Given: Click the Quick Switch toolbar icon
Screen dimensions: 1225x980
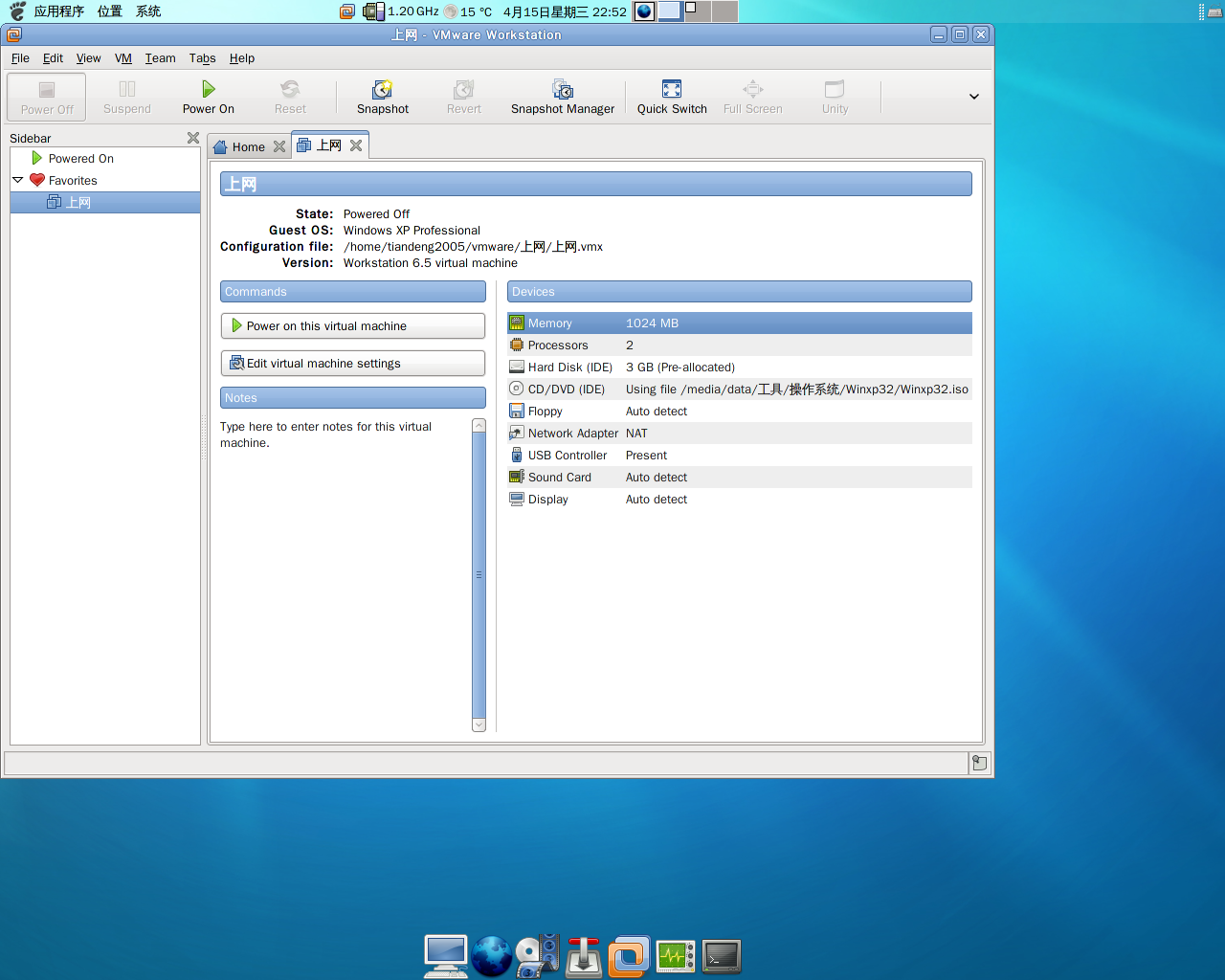Looking at the screenshot, I should click(x=672, y=89).
